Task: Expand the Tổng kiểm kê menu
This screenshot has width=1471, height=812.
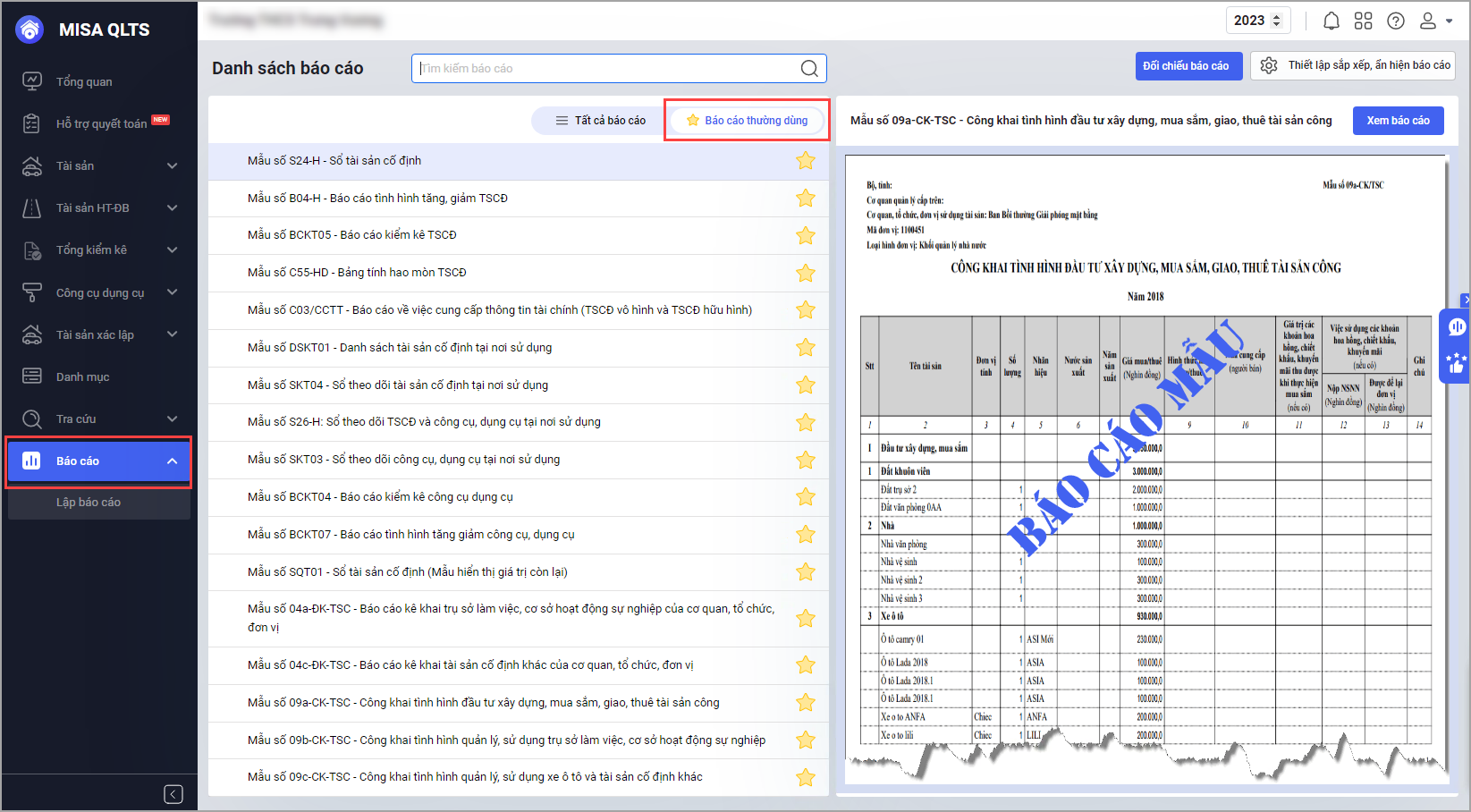Action: (172, 250)
